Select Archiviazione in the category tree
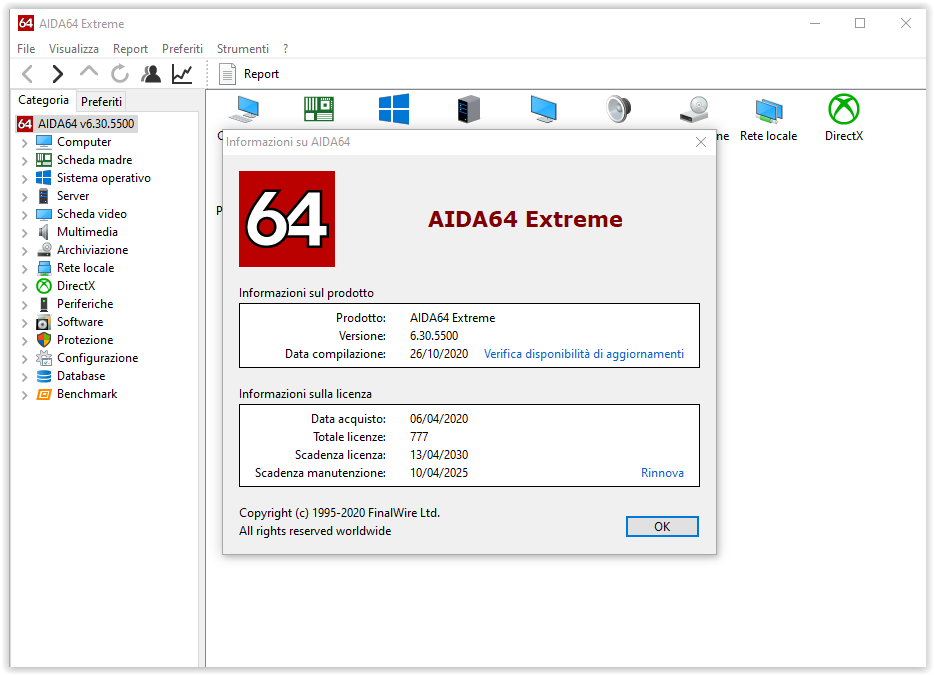The width and height of the screenshot is (934, 675). (x=92, y=250)
